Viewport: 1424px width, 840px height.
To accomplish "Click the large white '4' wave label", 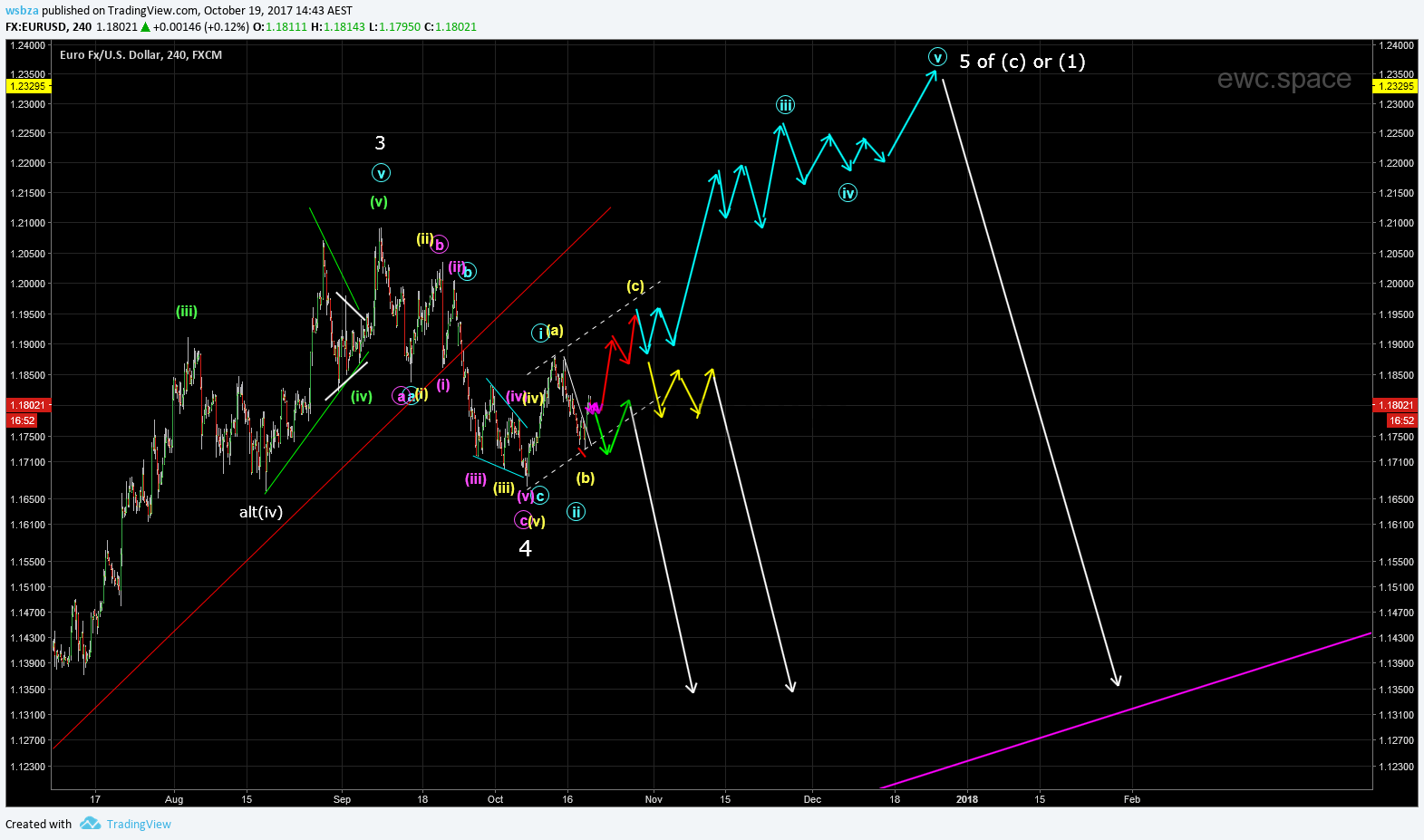I will point(525,548).
